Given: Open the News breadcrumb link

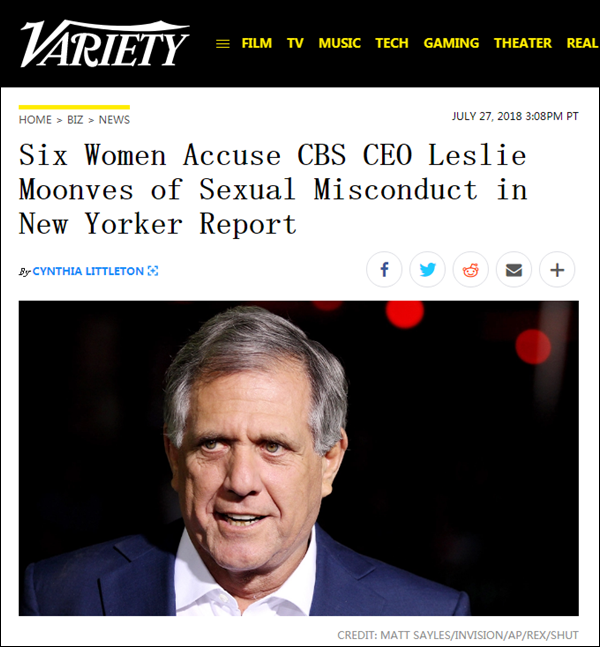Looking at the screenshot, I should (x=114, y=120).
